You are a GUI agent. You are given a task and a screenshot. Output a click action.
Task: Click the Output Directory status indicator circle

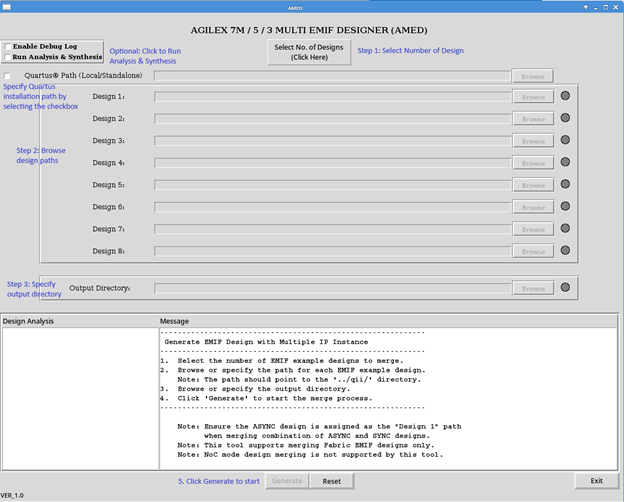tap(565, 287)
